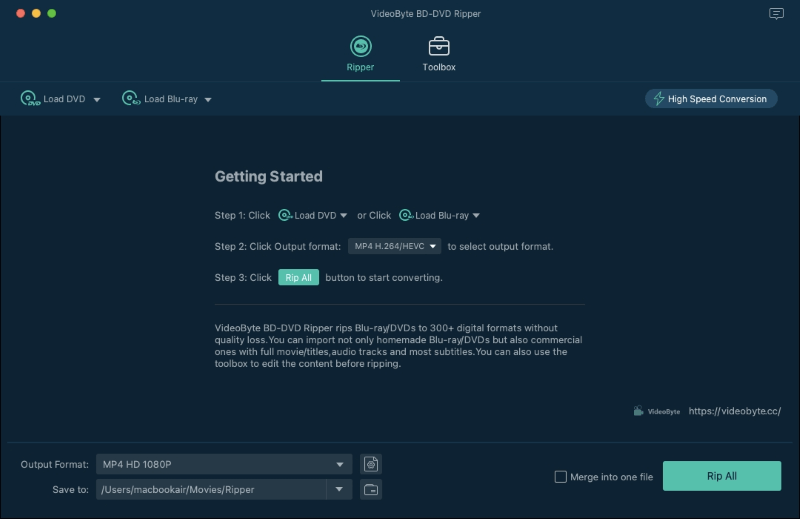Toggle High Speed Conversion

point(711,99)
